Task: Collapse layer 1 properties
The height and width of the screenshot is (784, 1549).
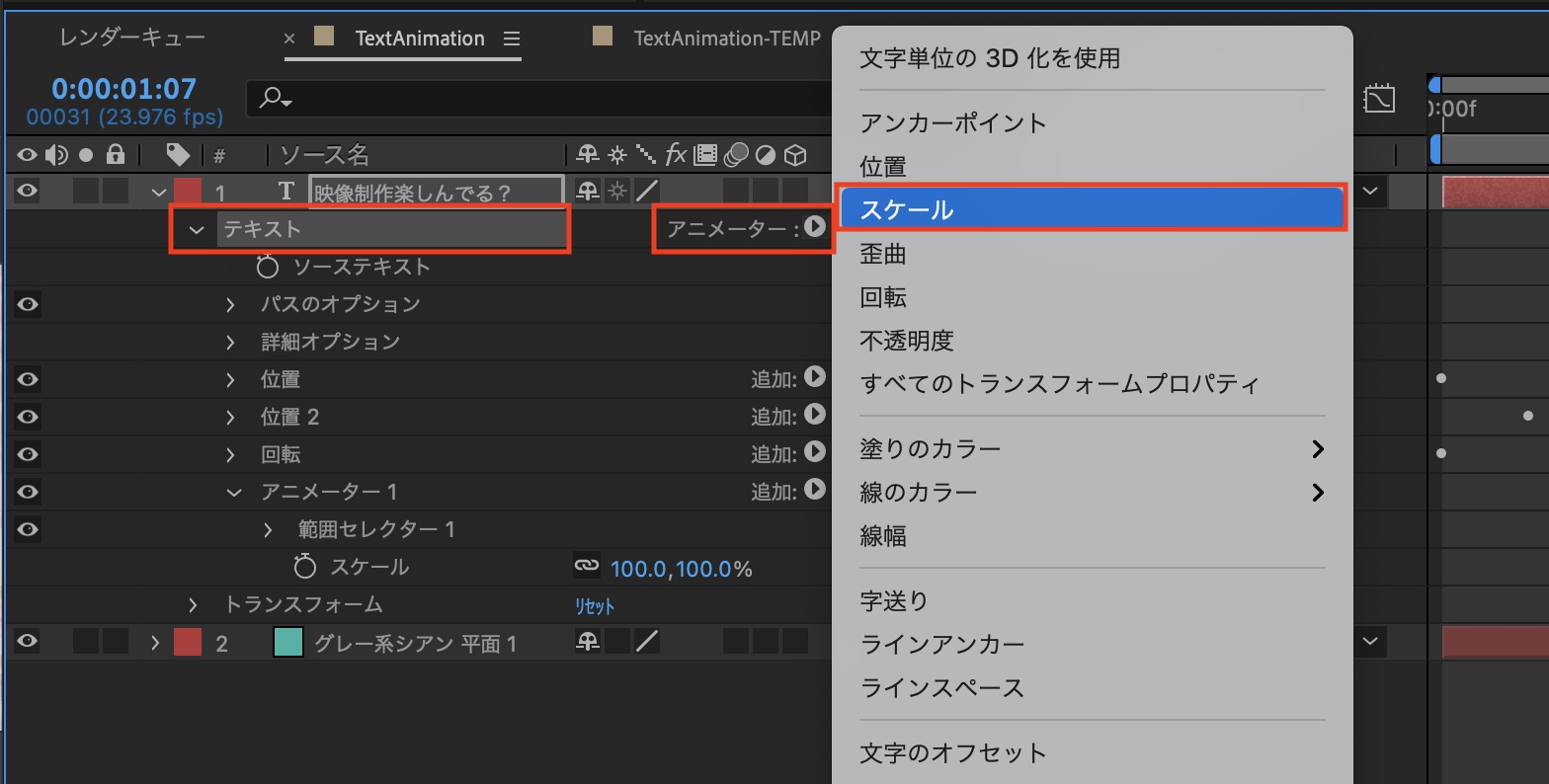Action: click(x=158, y=192)
